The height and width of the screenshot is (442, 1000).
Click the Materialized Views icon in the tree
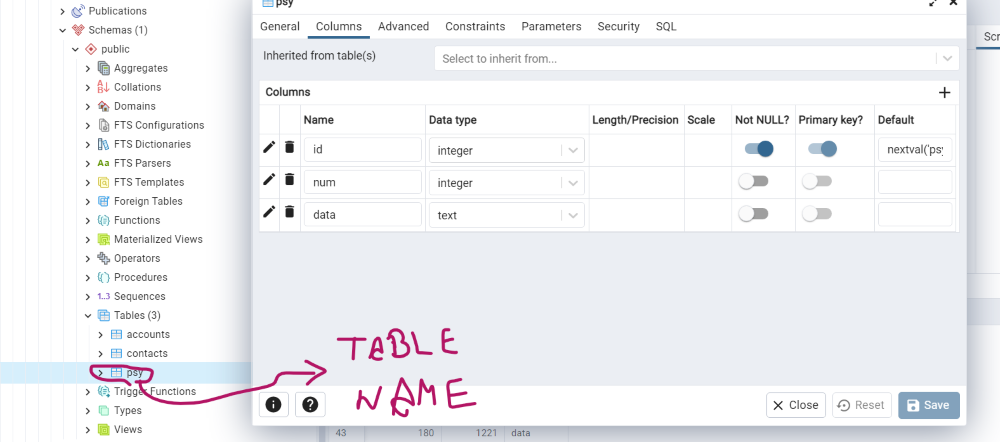(x=103, y=239)
